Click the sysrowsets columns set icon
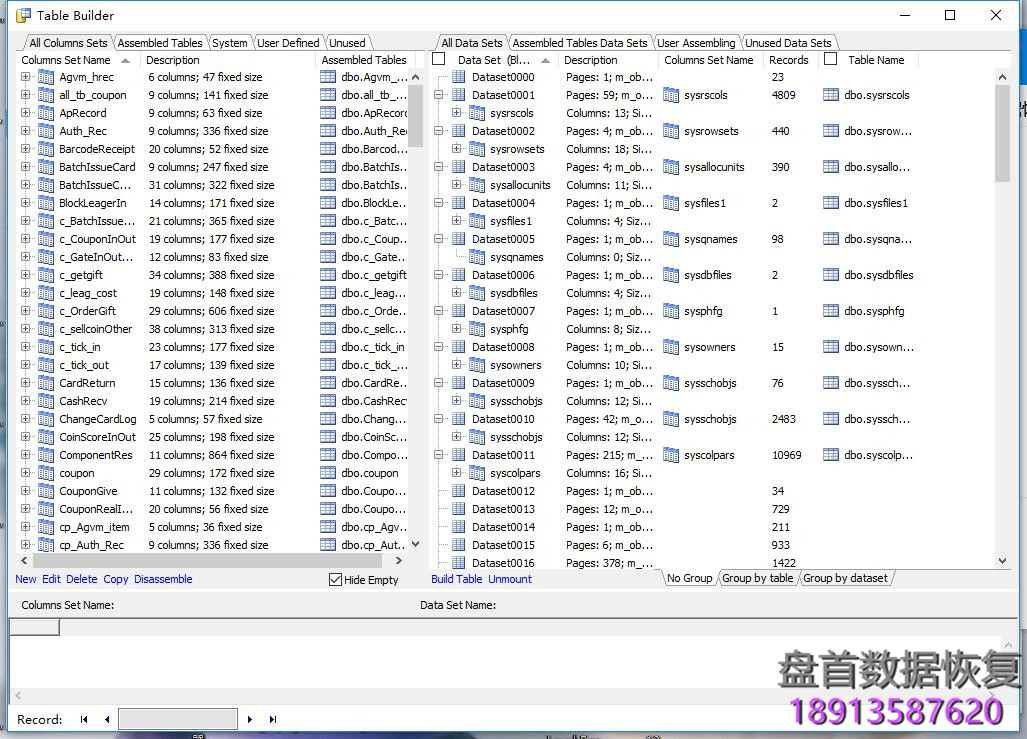 coord(671,131)
